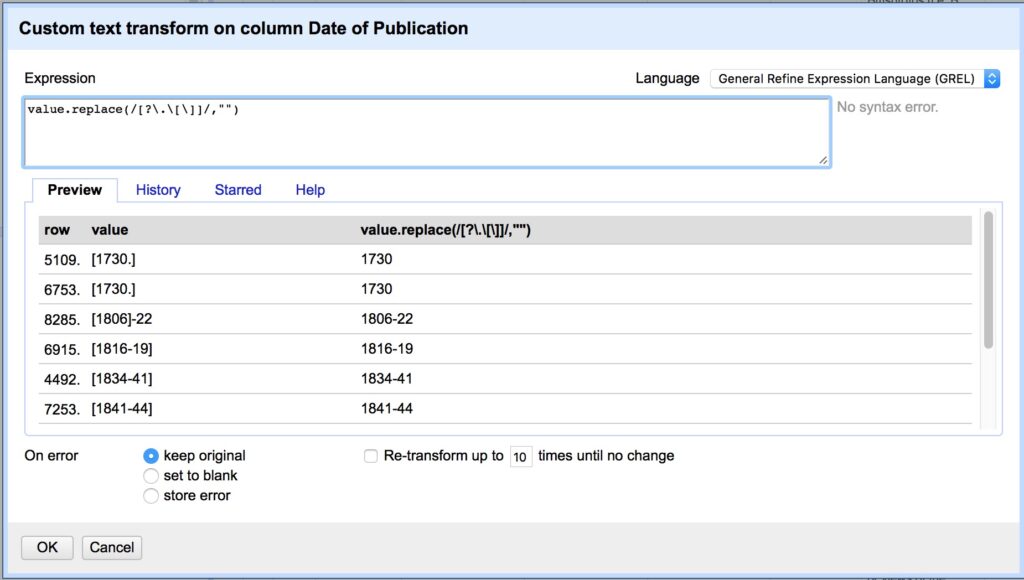The image size is (1024, 580).
Task: Switch to the History tab
Action: [157, 190]
